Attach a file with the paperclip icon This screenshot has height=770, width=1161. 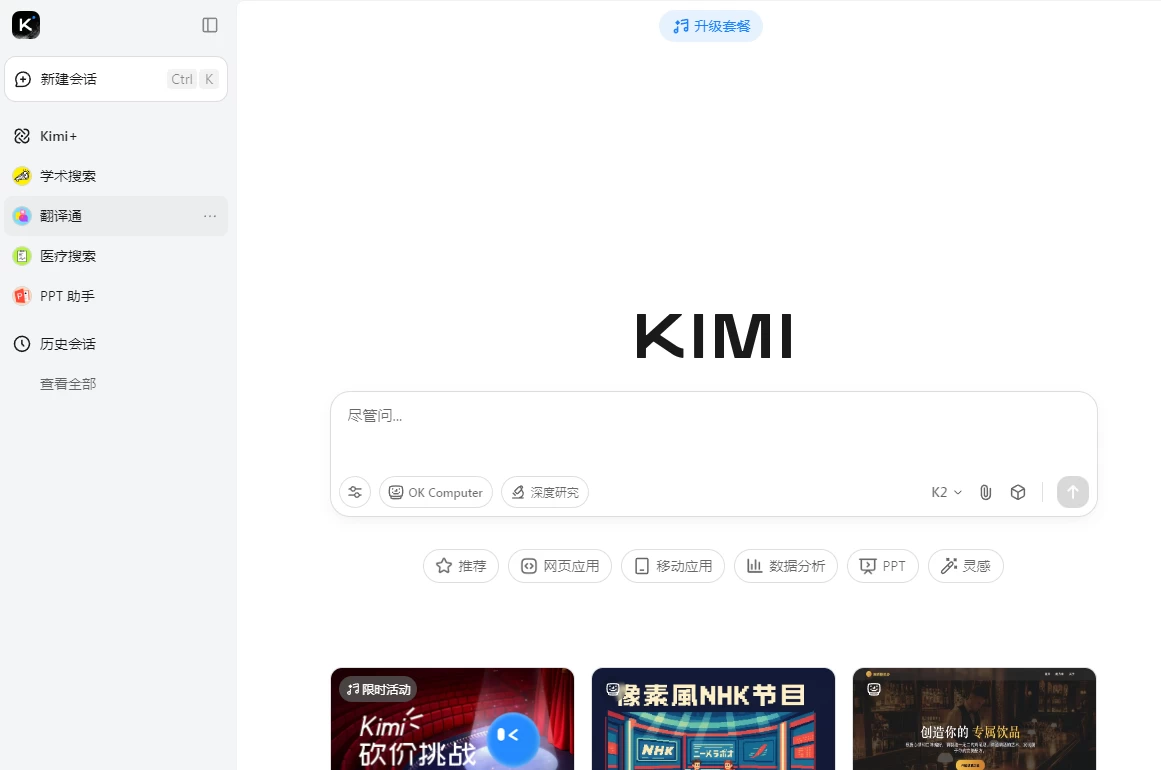pyautogui.click(x=985, y=492)
